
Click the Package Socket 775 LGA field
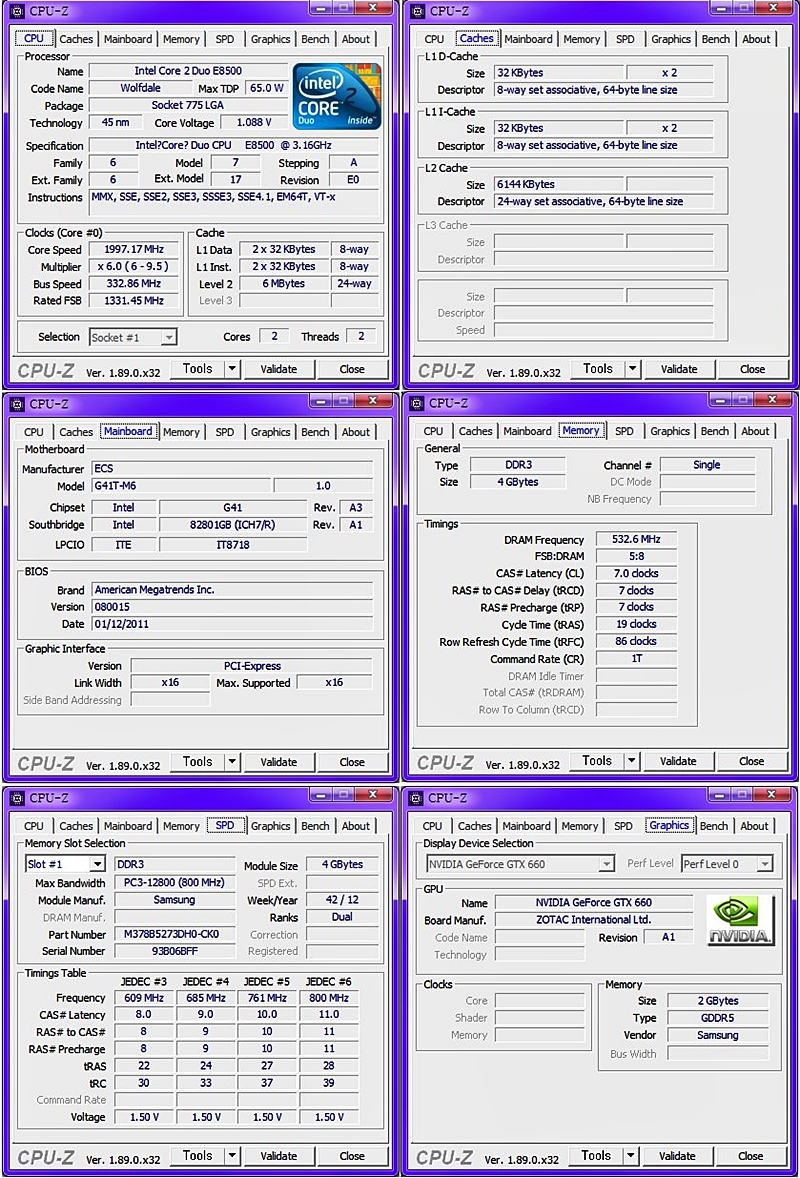click(x=188, y=105)
